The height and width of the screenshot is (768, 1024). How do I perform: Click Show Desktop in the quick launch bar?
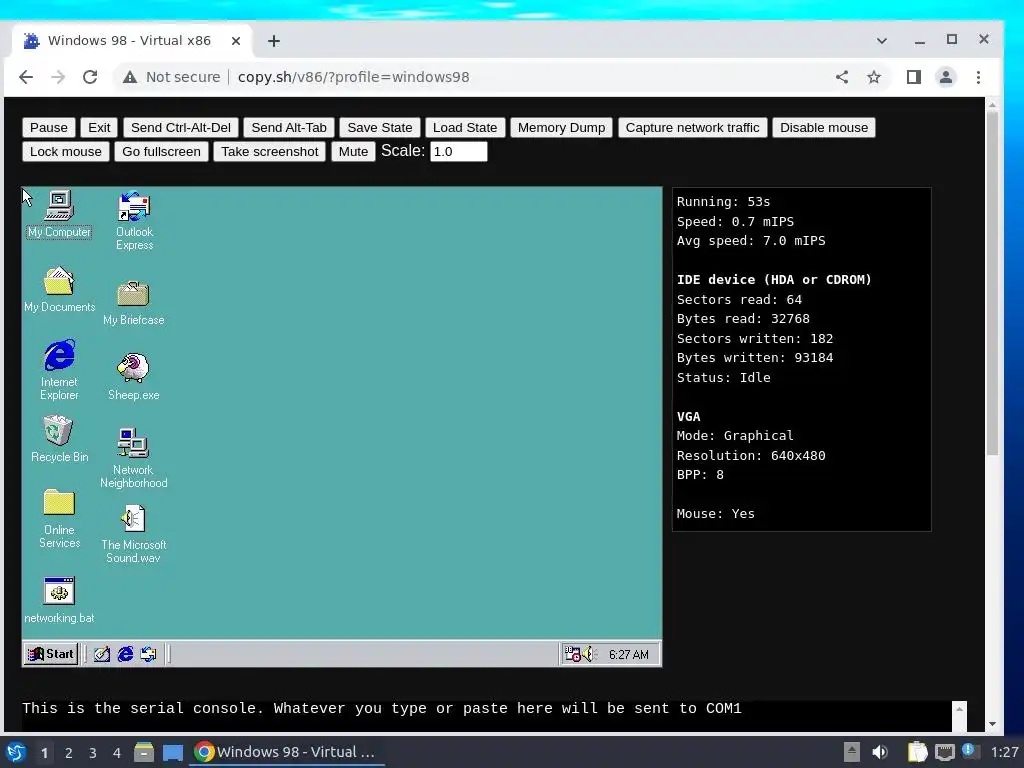pos(102,654)
